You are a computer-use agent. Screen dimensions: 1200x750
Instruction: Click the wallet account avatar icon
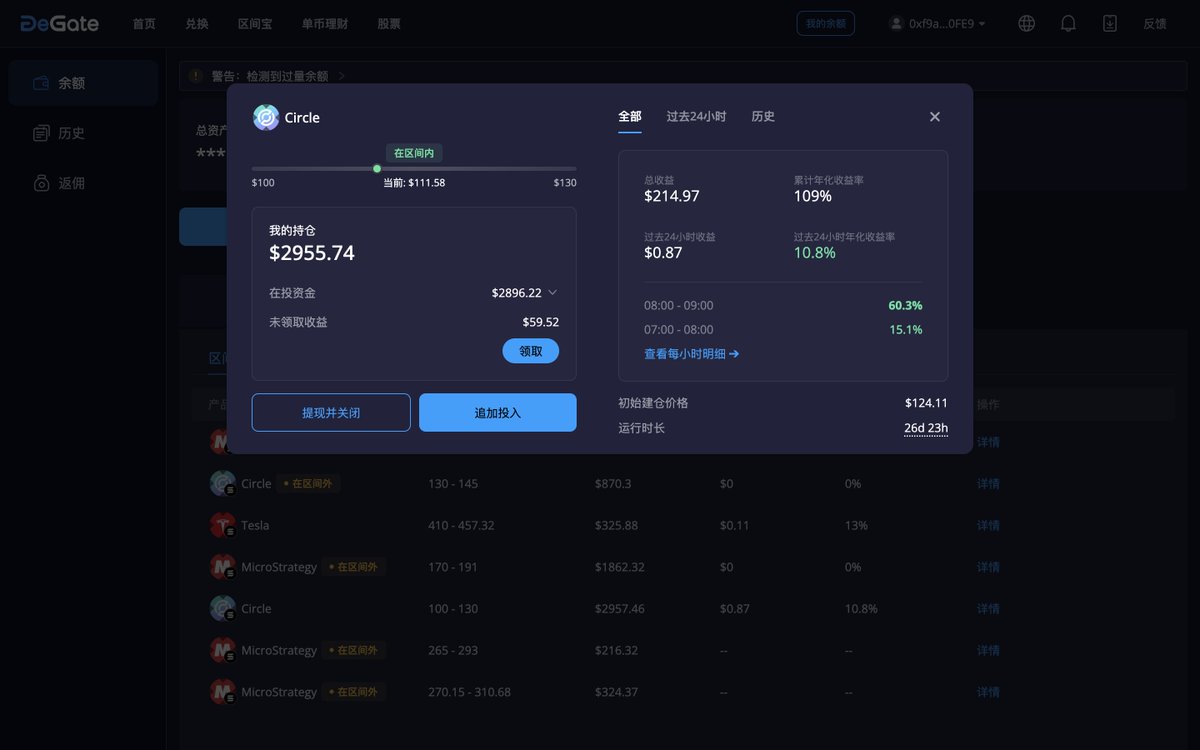(897, 23)
